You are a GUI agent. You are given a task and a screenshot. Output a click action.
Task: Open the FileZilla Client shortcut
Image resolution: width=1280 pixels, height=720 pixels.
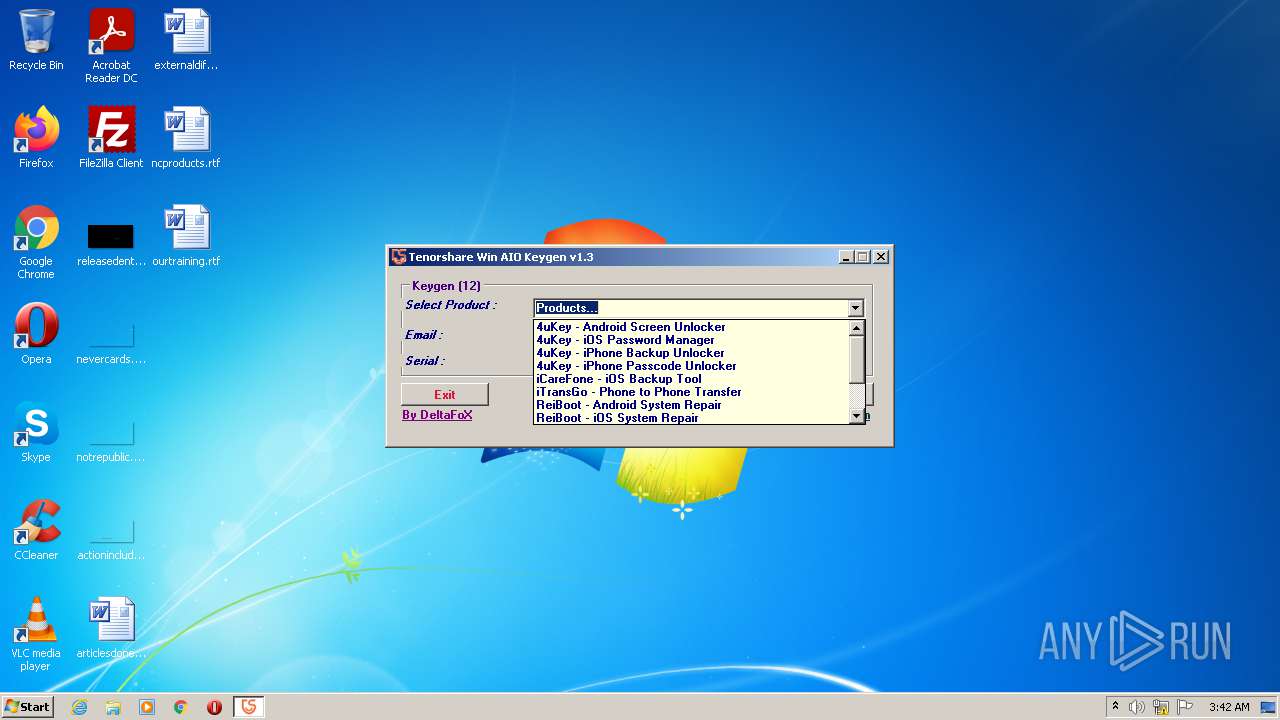(x=111, y=138)
